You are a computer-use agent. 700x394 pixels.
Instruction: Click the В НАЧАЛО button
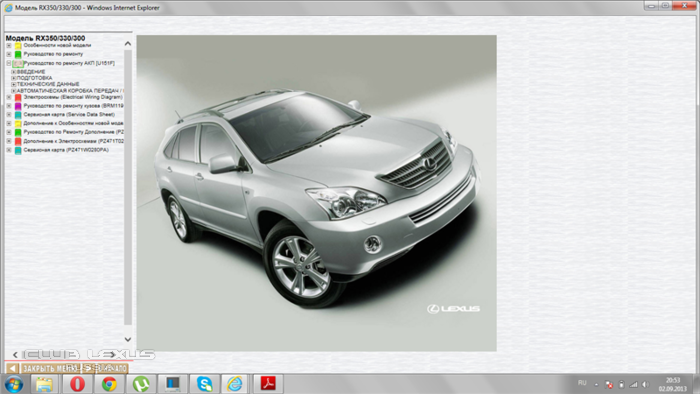(x=106, y=369)
